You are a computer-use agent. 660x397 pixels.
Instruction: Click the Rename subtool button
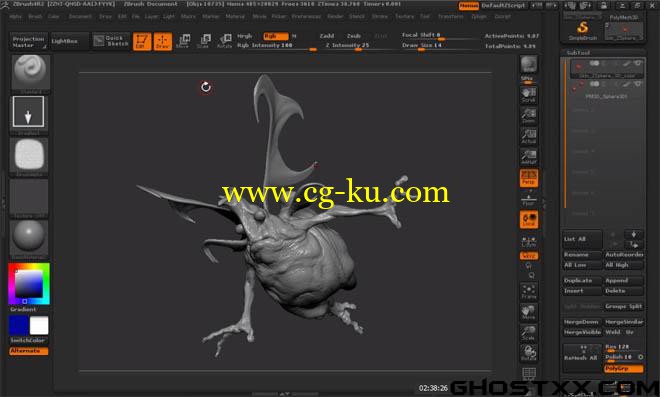(582, 255)
